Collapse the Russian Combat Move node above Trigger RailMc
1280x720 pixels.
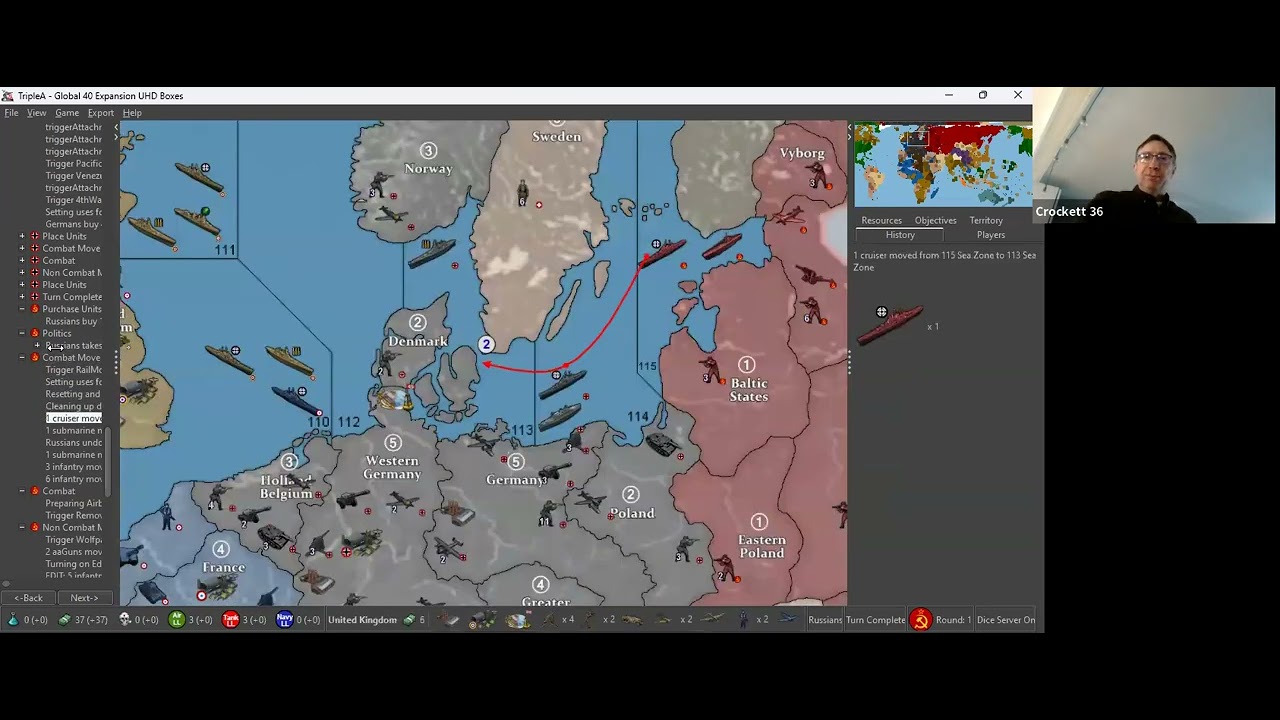pos(22,357)
